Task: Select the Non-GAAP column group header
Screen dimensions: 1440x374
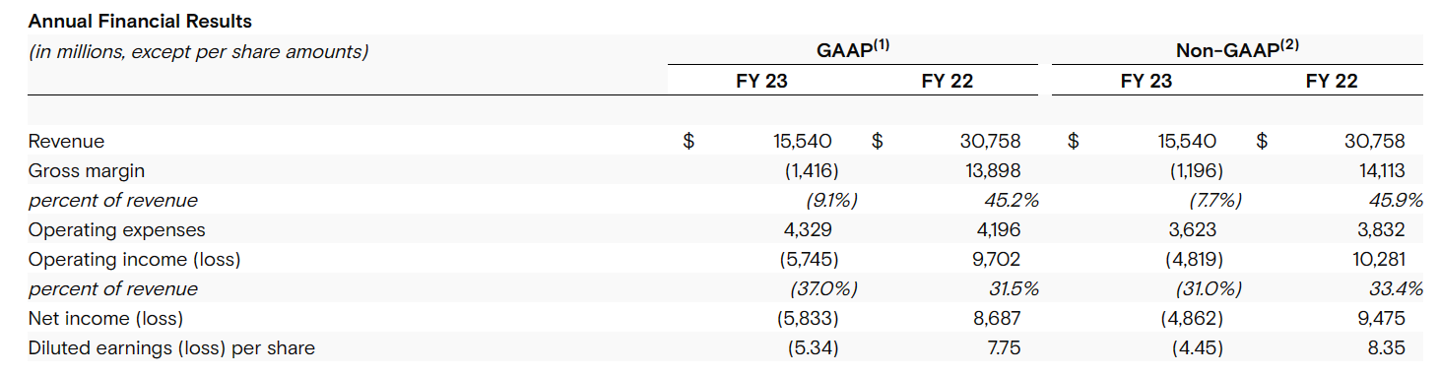Action: (1237, 48)
